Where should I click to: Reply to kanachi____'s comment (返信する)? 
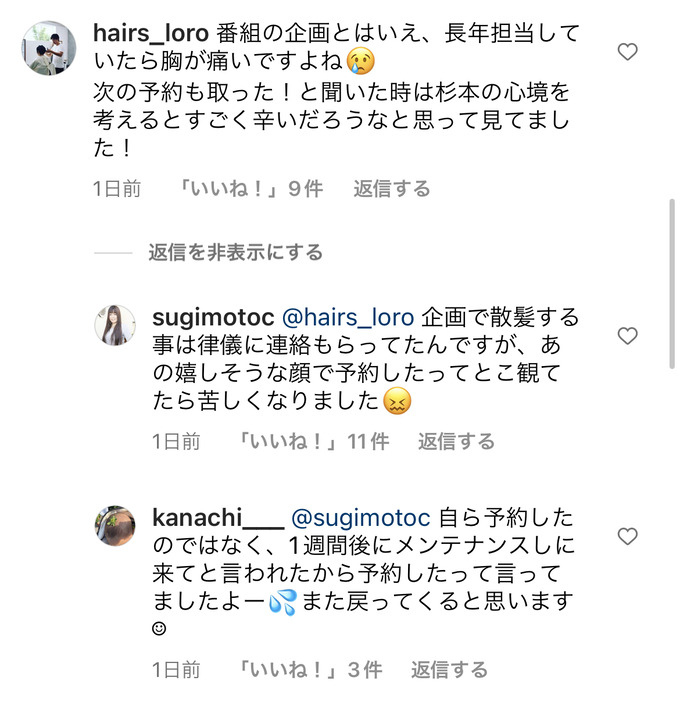tap(449, 670)
